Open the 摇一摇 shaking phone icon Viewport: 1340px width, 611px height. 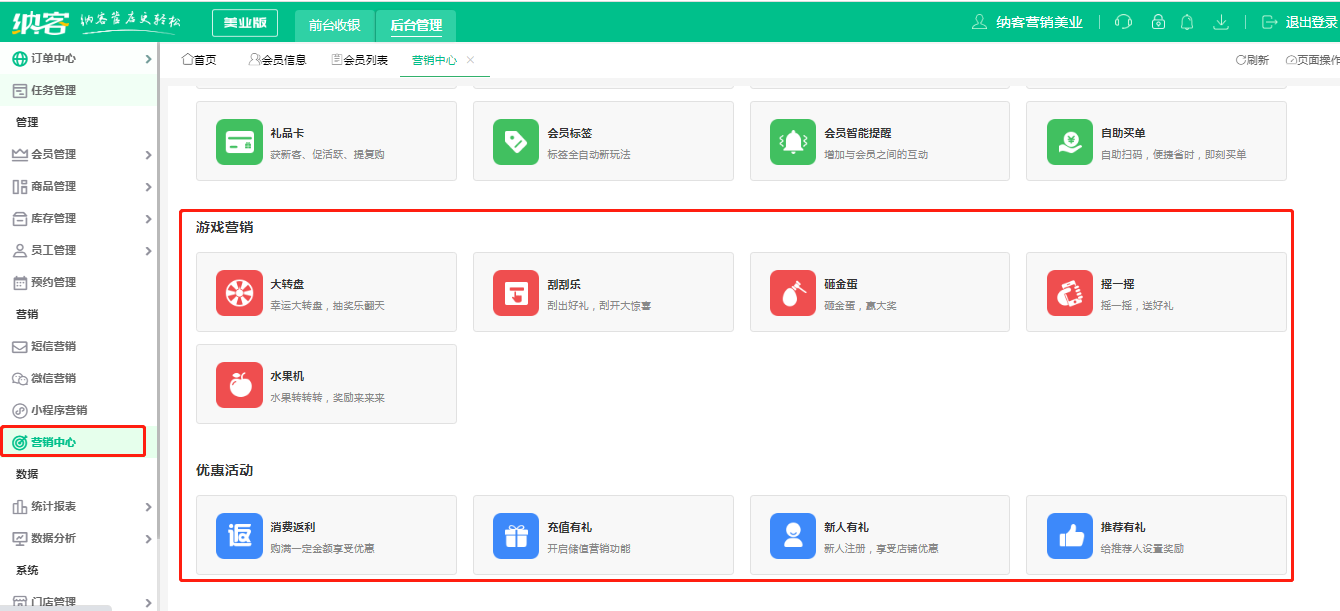[x=1070, y=293]
